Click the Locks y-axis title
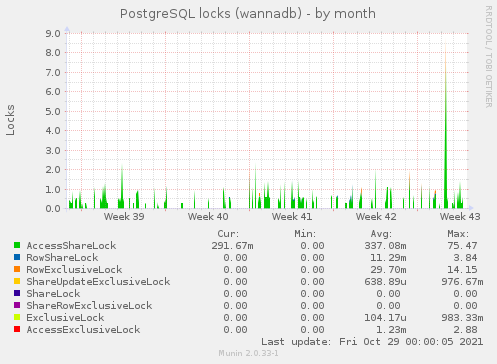497x364 pixels. tap(10, 120)
